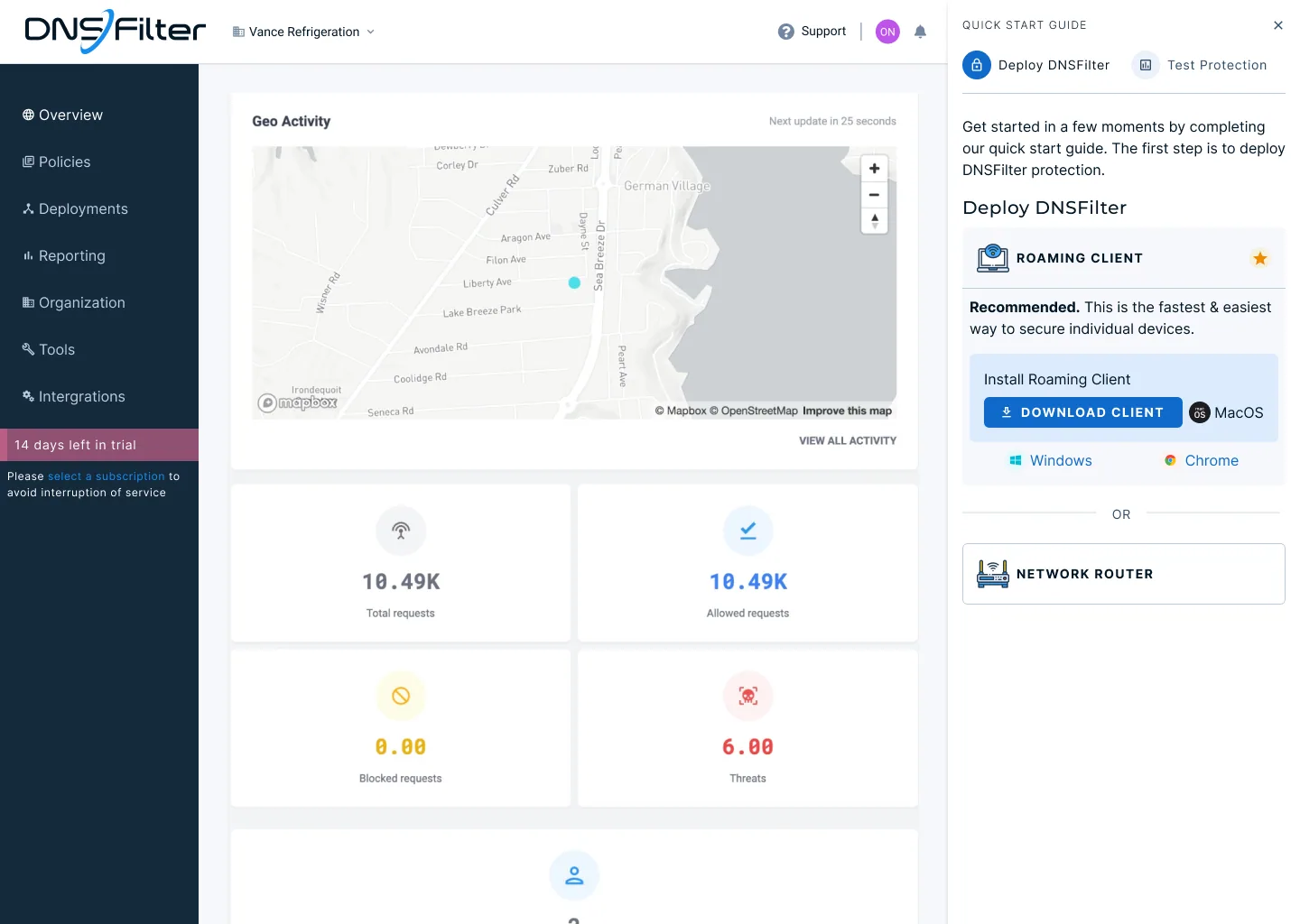
Task: Click View All Activity link
Action: click(x=848, y=440)
